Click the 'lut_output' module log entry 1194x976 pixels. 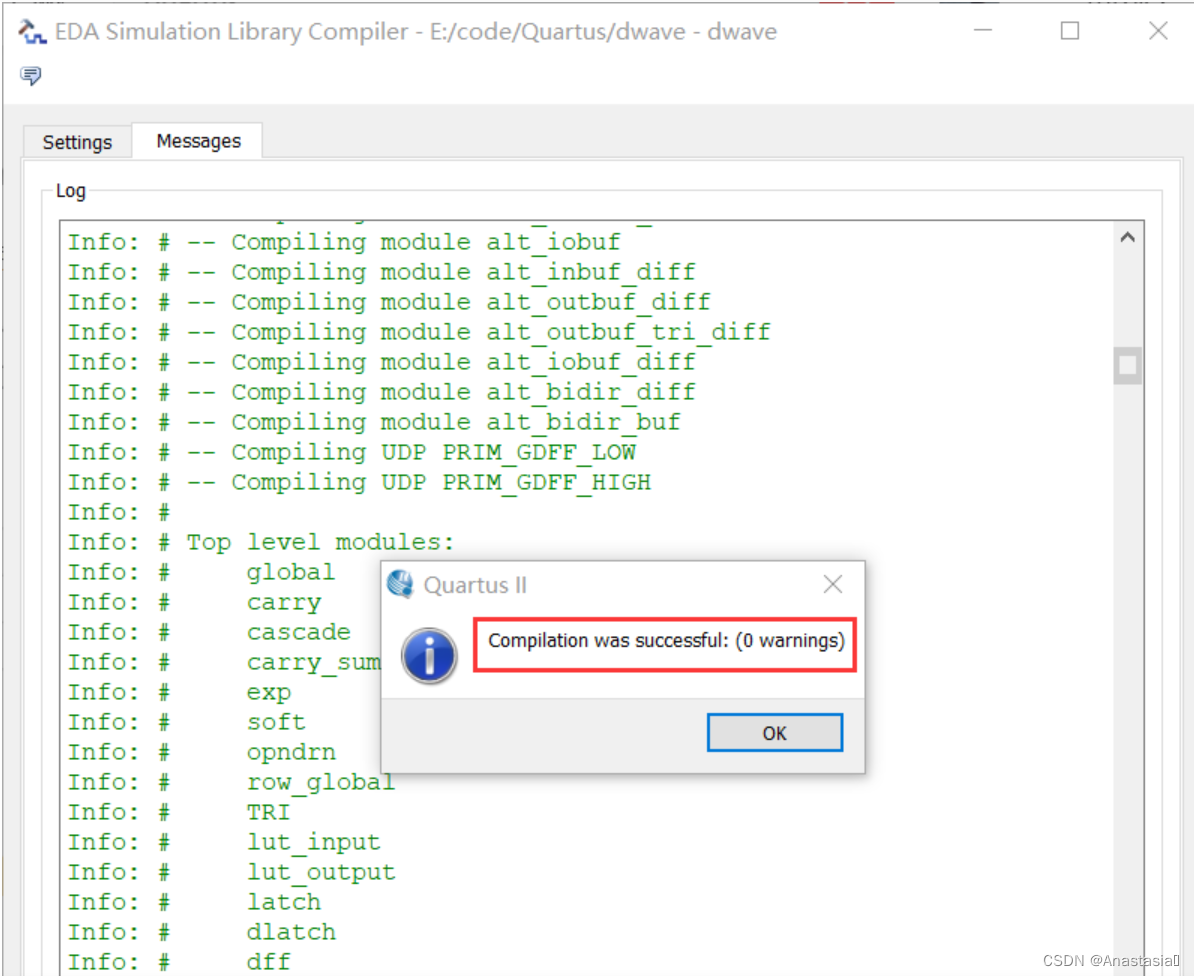(x=321, y=872)
